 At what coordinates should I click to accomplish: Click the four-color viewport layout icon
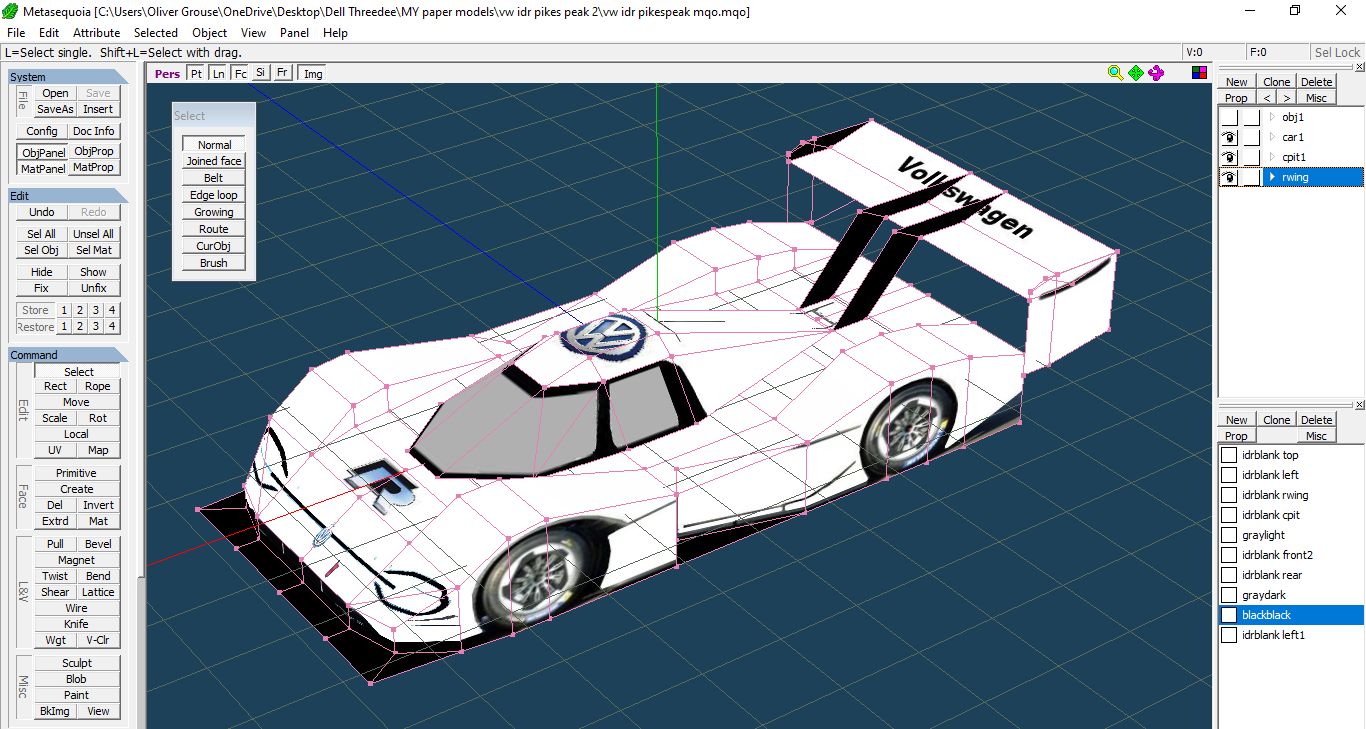pos(1199,73)
